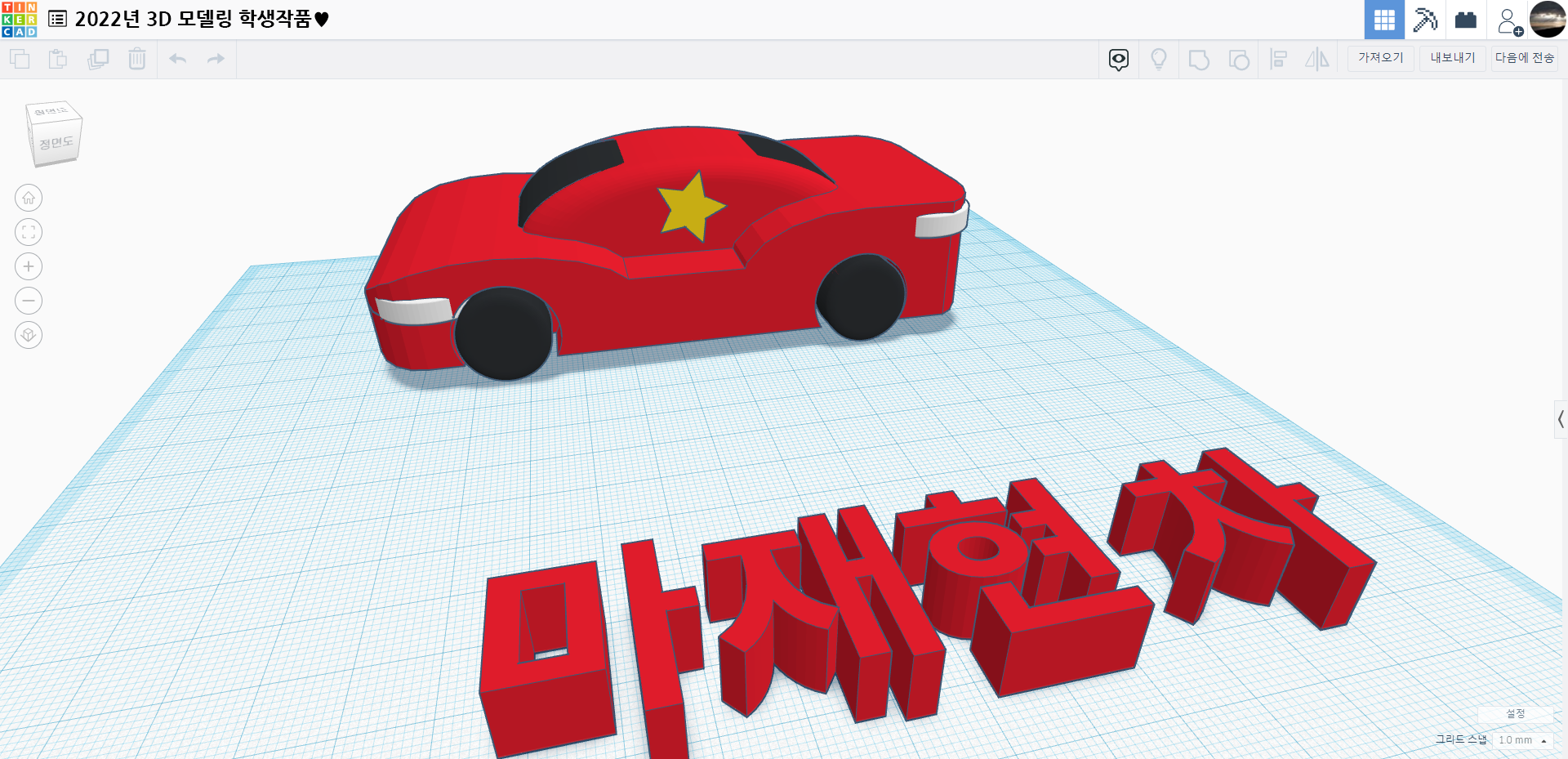Open the Bricks mode
This screenshot has width=1568, height=759.
coord(1466,20)
